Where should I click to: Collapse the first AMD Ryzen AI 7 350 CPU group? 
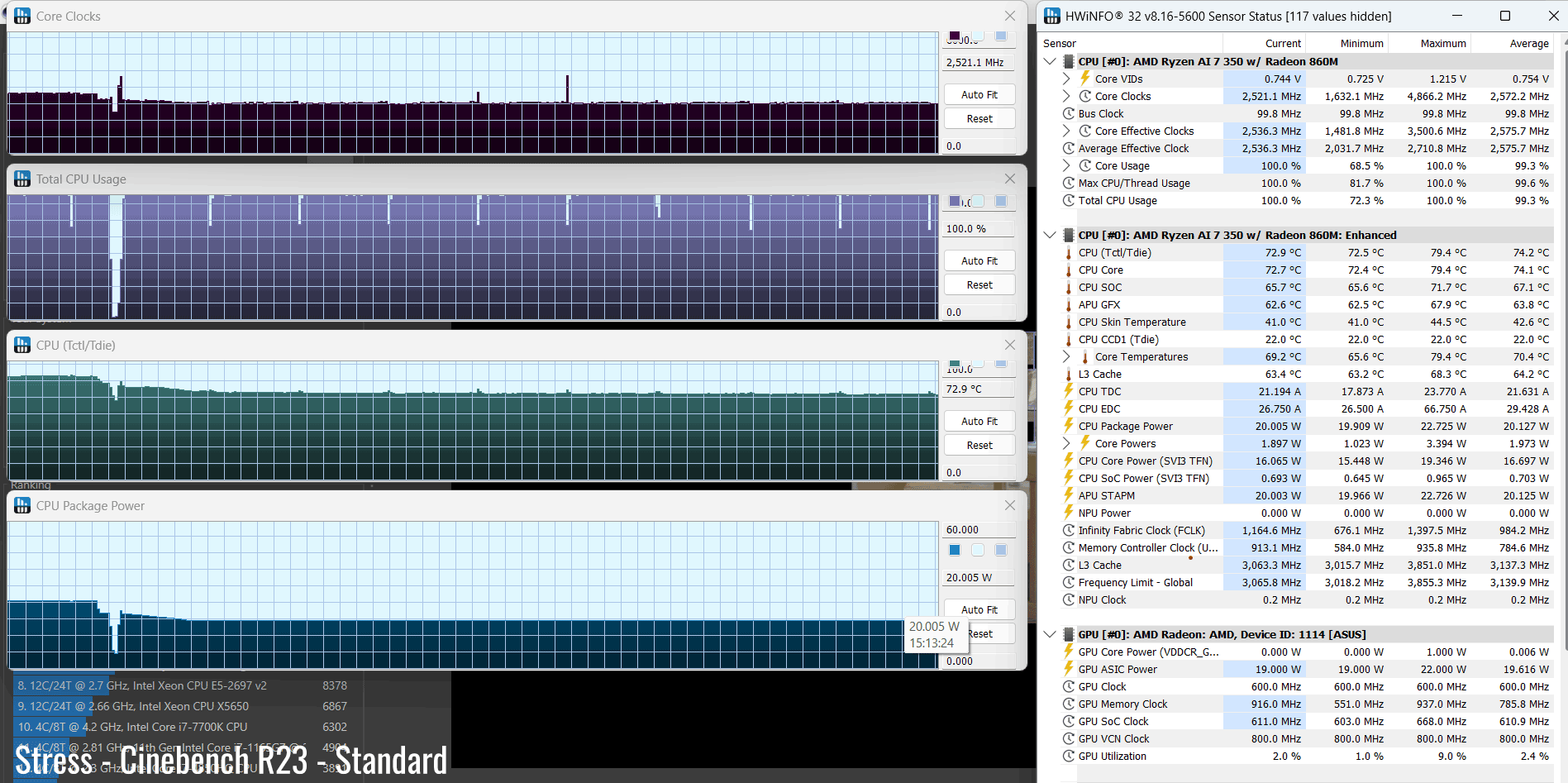click(1050, 61)
